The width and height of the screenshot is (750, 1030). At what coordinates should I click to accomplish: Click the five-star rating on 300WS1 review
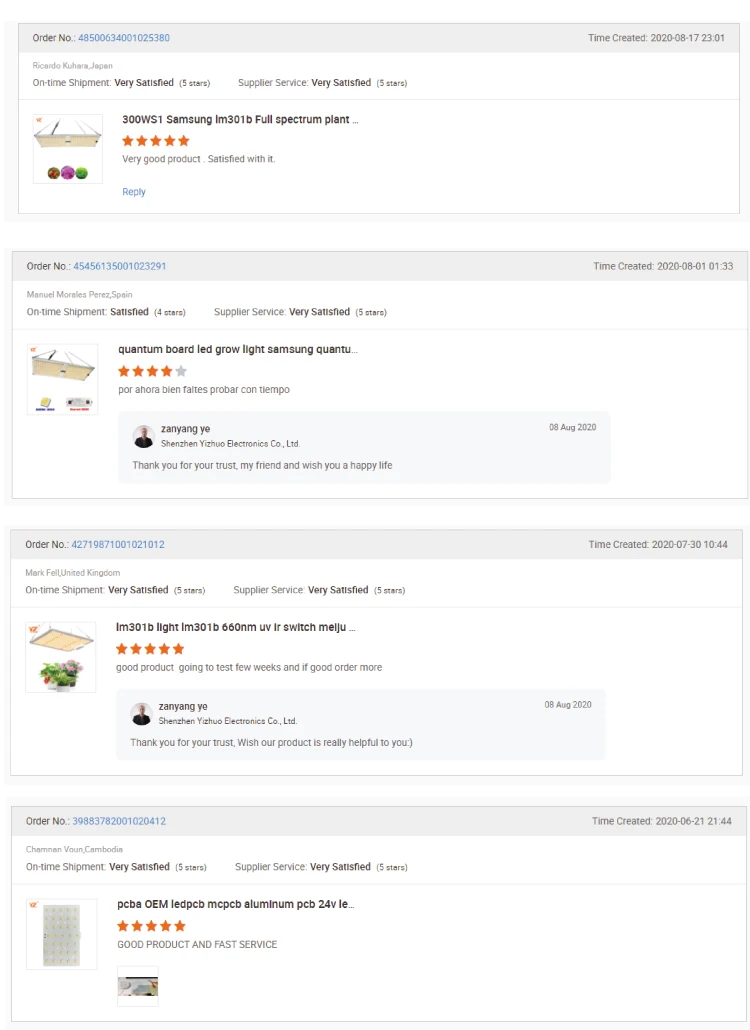coord(155,141)
